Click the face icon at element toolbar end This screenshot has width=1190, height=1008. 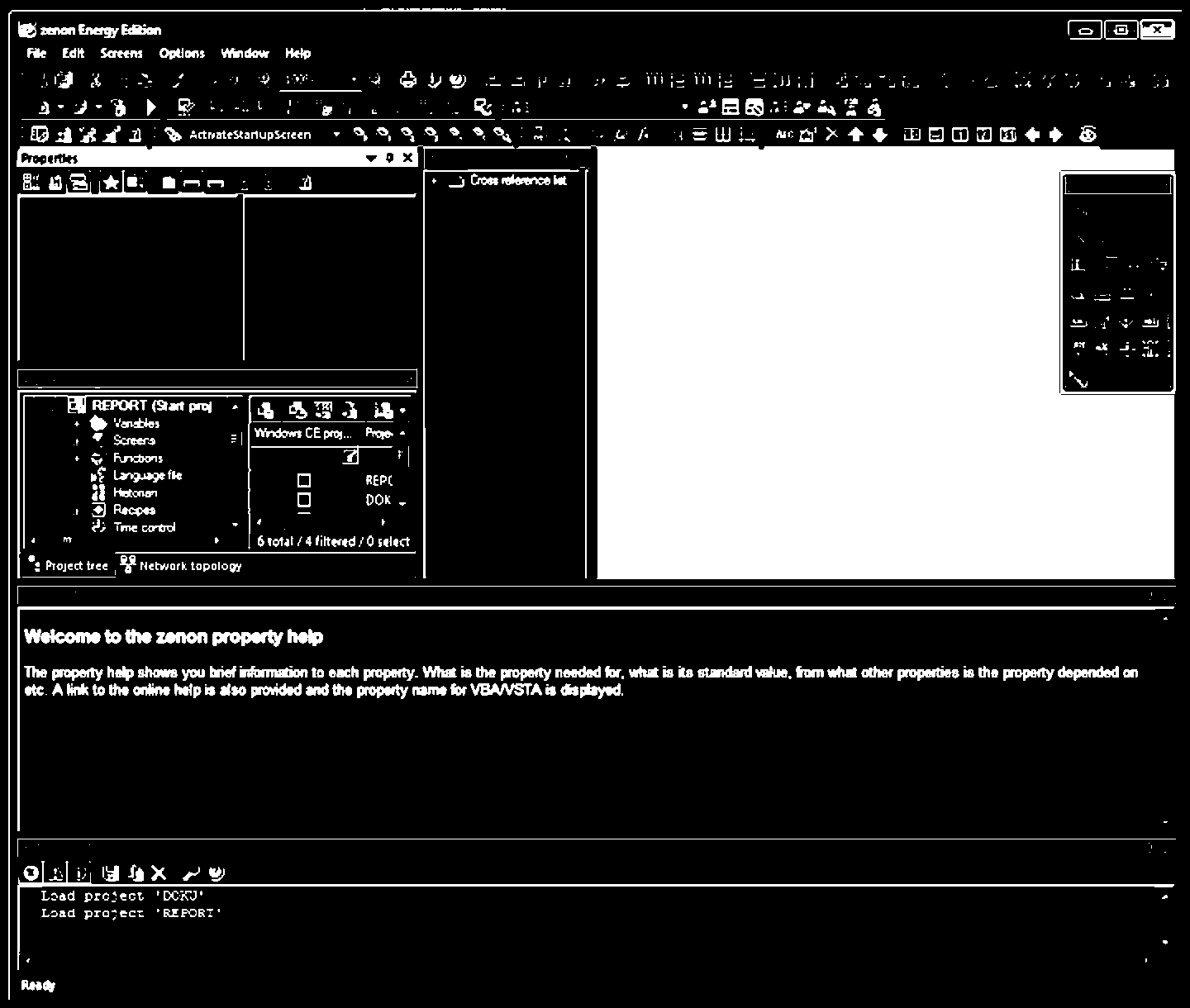click(1088, 135)
